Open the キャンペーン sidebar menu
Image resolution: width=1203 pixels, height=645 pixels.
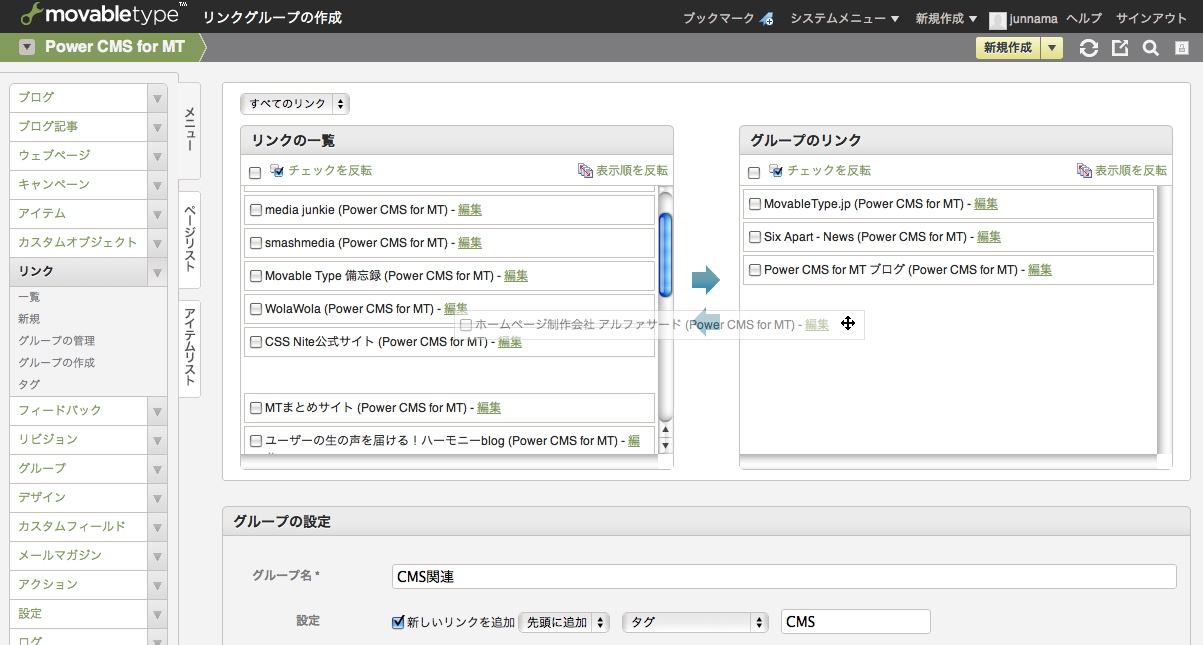click(79, 185)
